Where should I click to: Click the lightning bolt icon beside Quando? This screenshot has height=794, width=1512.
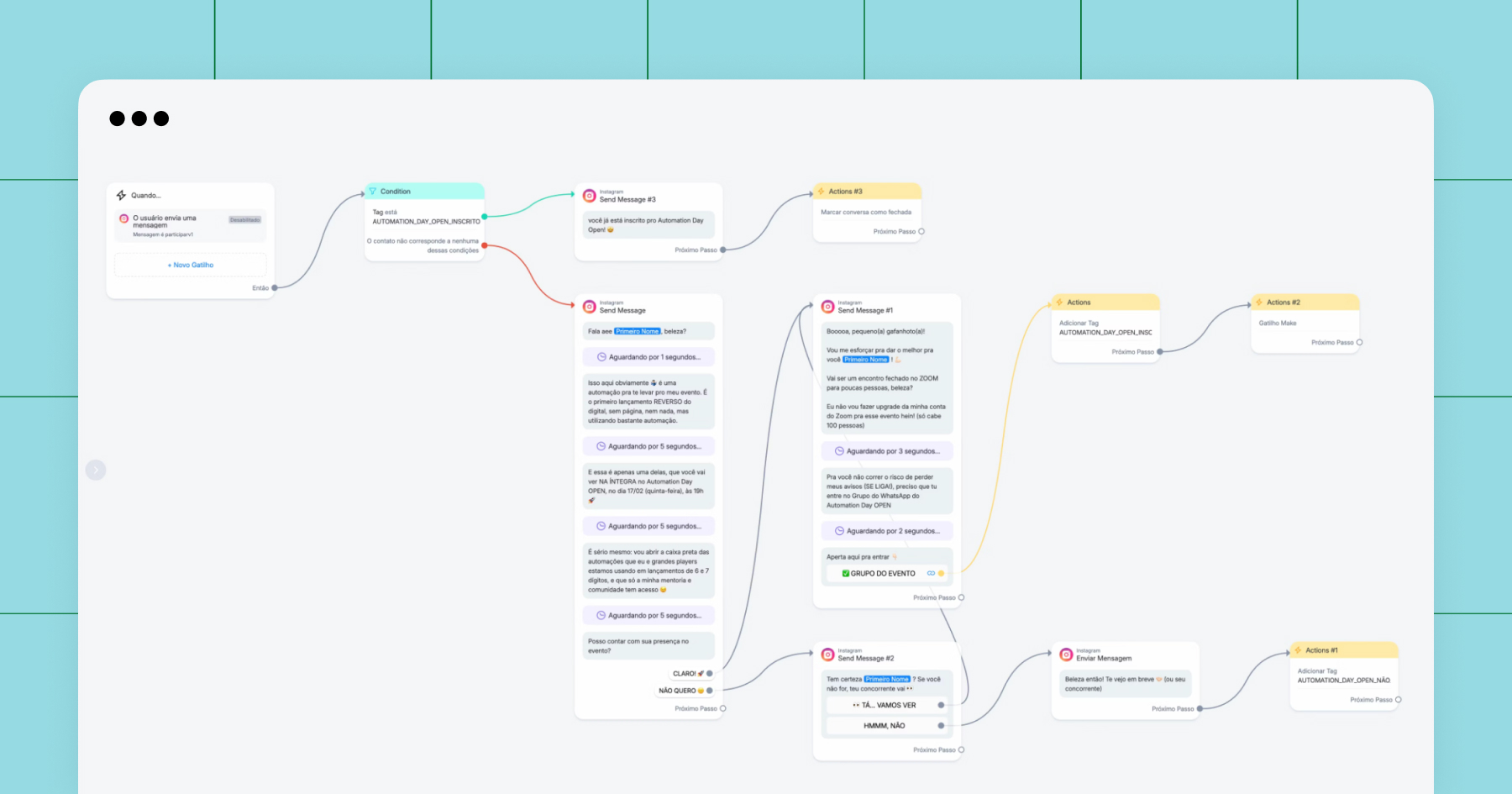point(121,195)
